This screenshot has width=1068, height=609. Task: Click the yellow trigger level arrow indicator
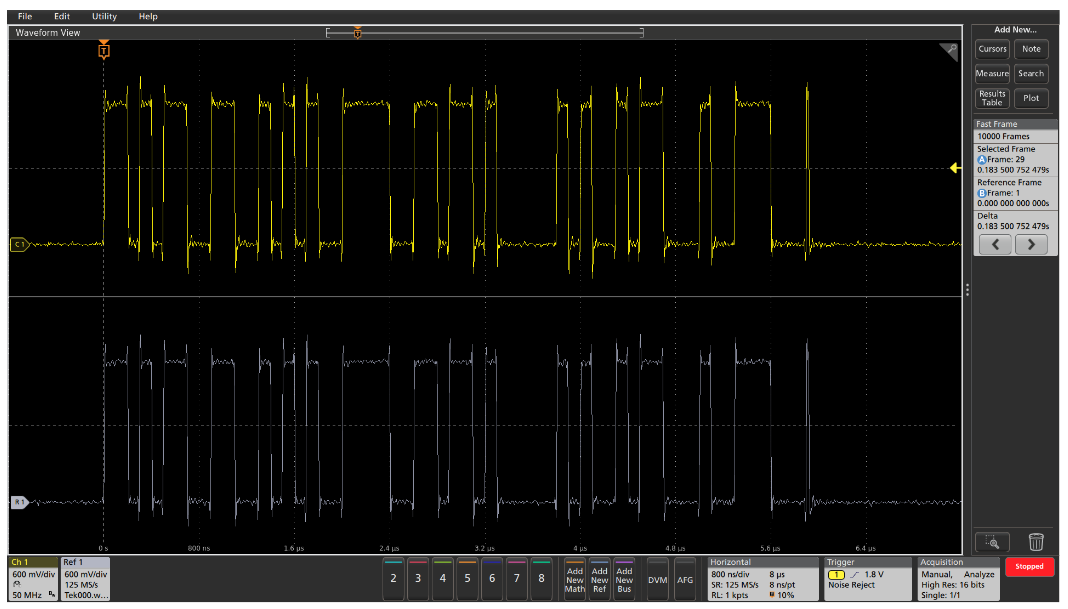pos(955,168)
